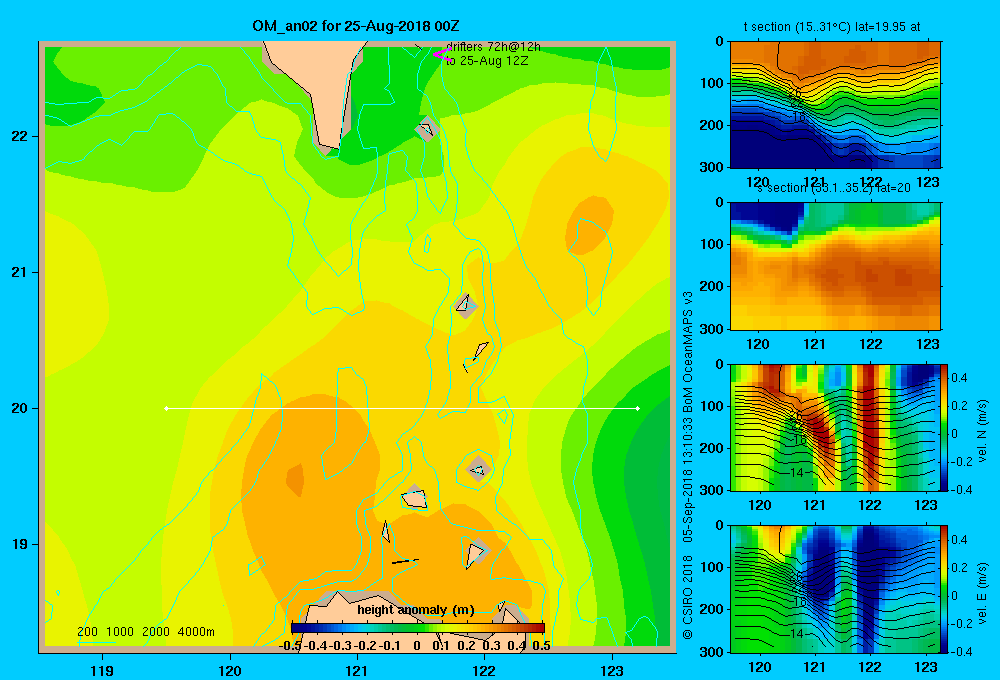Click latitude label '21' on main map
Screen dimensions: 1000x680
click(x=19, y=272)
